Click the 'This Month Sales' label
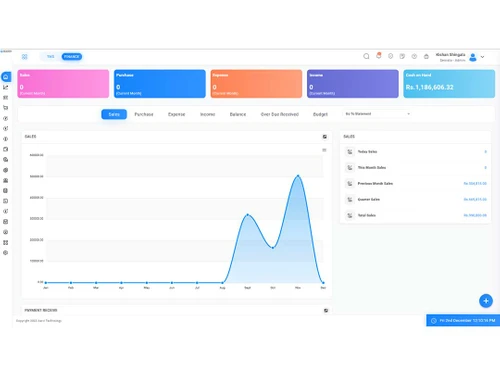The image size is (500, 375). coord(372,168)
